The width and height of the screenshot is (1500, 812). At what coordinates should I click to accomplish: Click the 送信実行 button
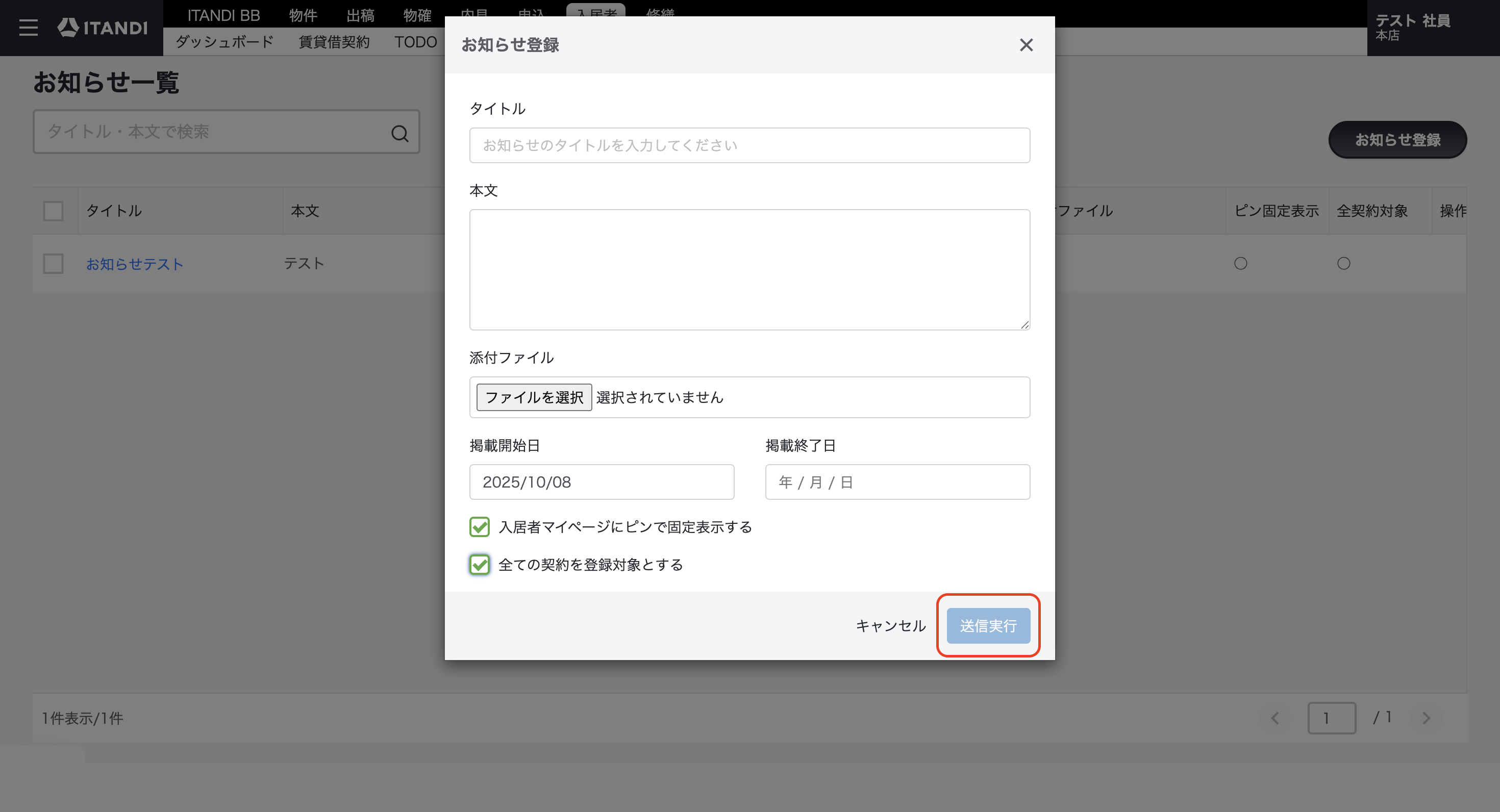click(x=988, y=626)
